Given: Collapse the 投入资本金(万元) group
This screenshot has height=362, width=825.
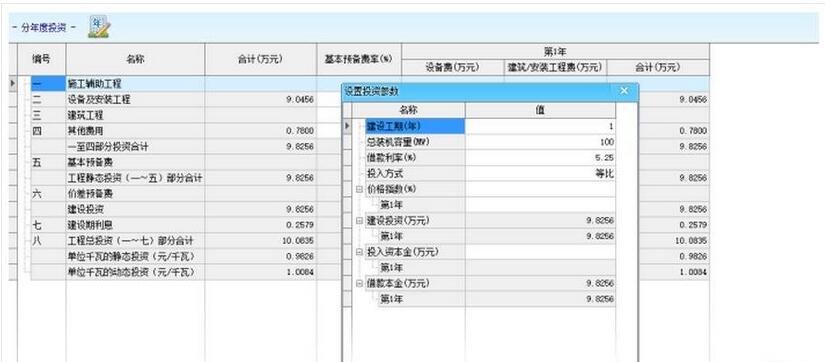Looking at the screenshot, I should tap(359, 252).
